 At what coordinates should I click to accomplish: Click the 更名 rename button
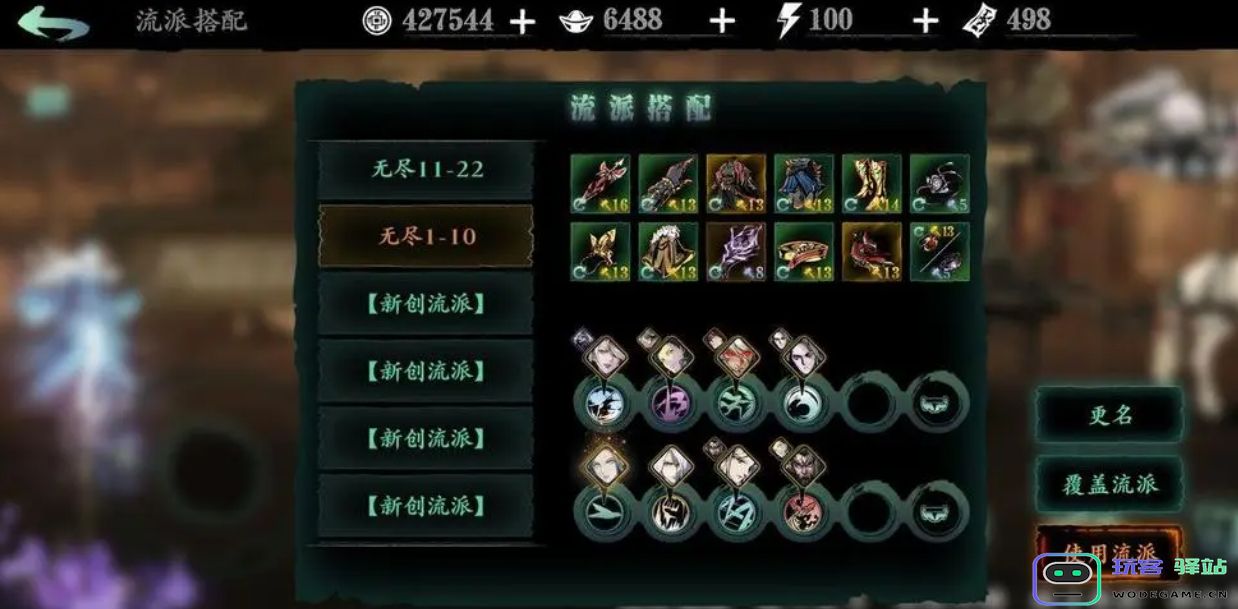point(1110,415)
